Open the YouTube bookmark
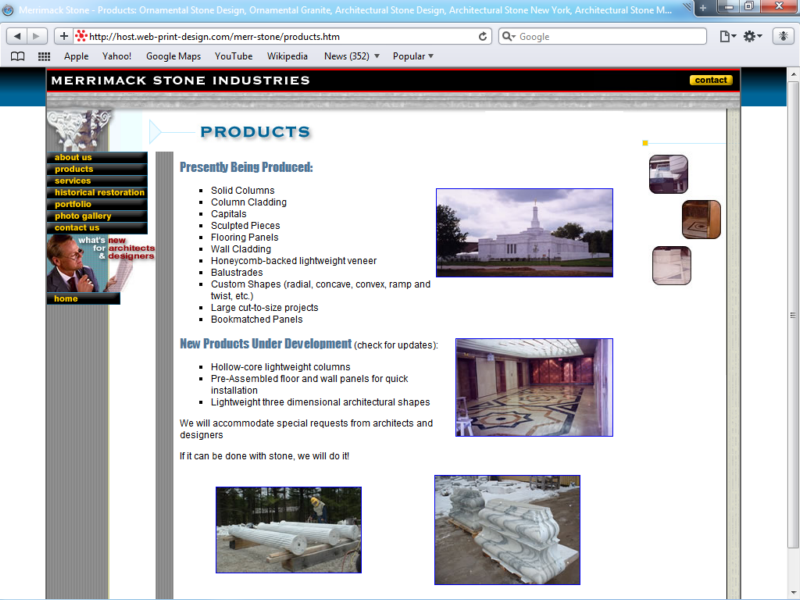The image size is (800, 600). click(x=233, y=56)
